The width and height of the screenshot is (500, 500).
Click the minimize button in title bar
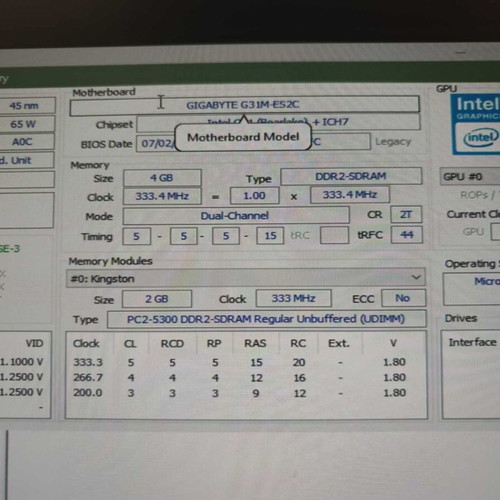[461, 52]
